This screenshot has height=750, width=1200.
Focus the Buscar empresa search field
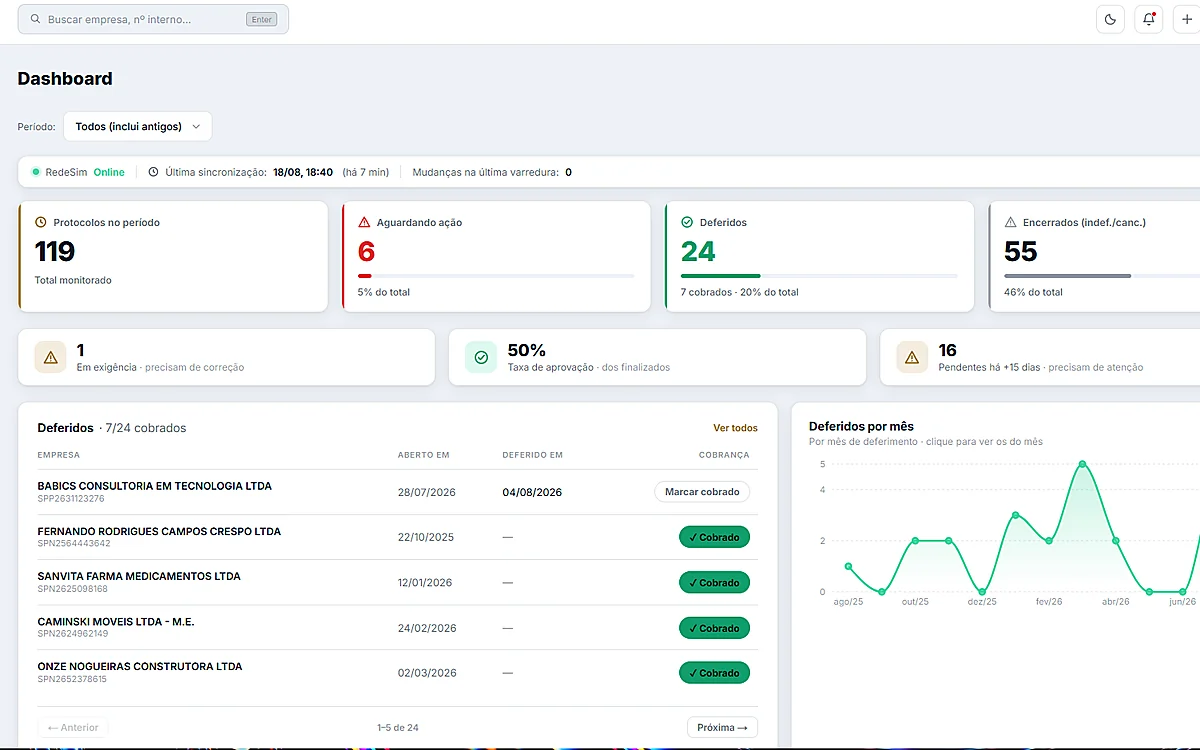point(153,19)
